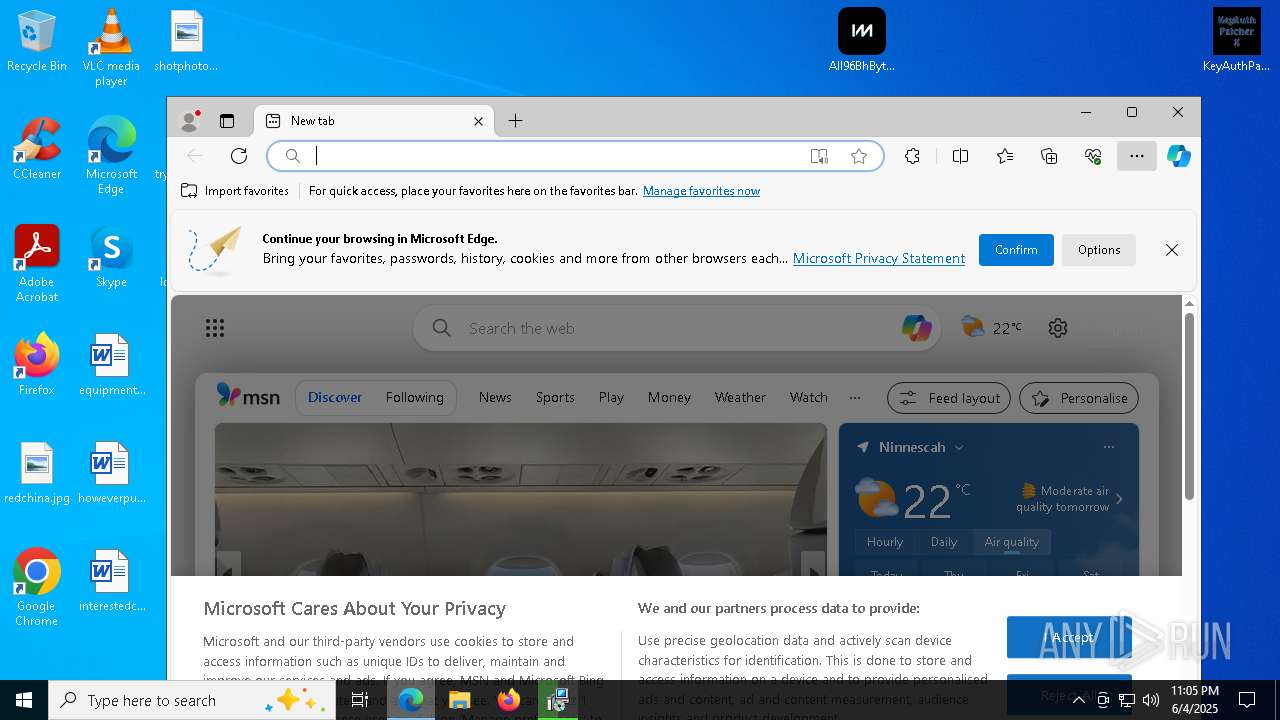Open weather card more options menu
The height and width of the screenshot is (720, 1280).
(x=1108, y=447)
